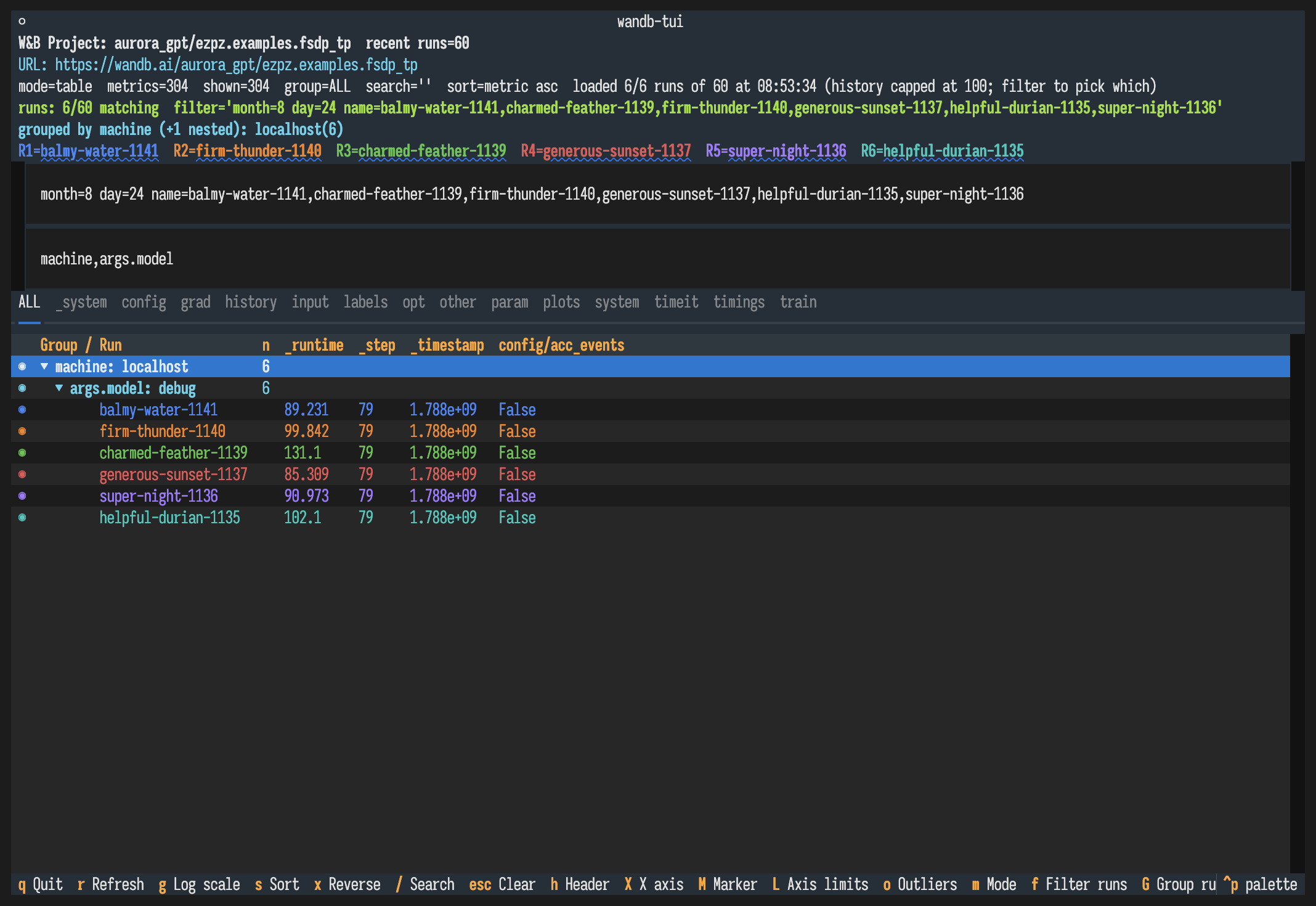This screenshot has height=906, width=1316.
Task: Click the config/acc_events column header
Action: click(x=561, y=345)
